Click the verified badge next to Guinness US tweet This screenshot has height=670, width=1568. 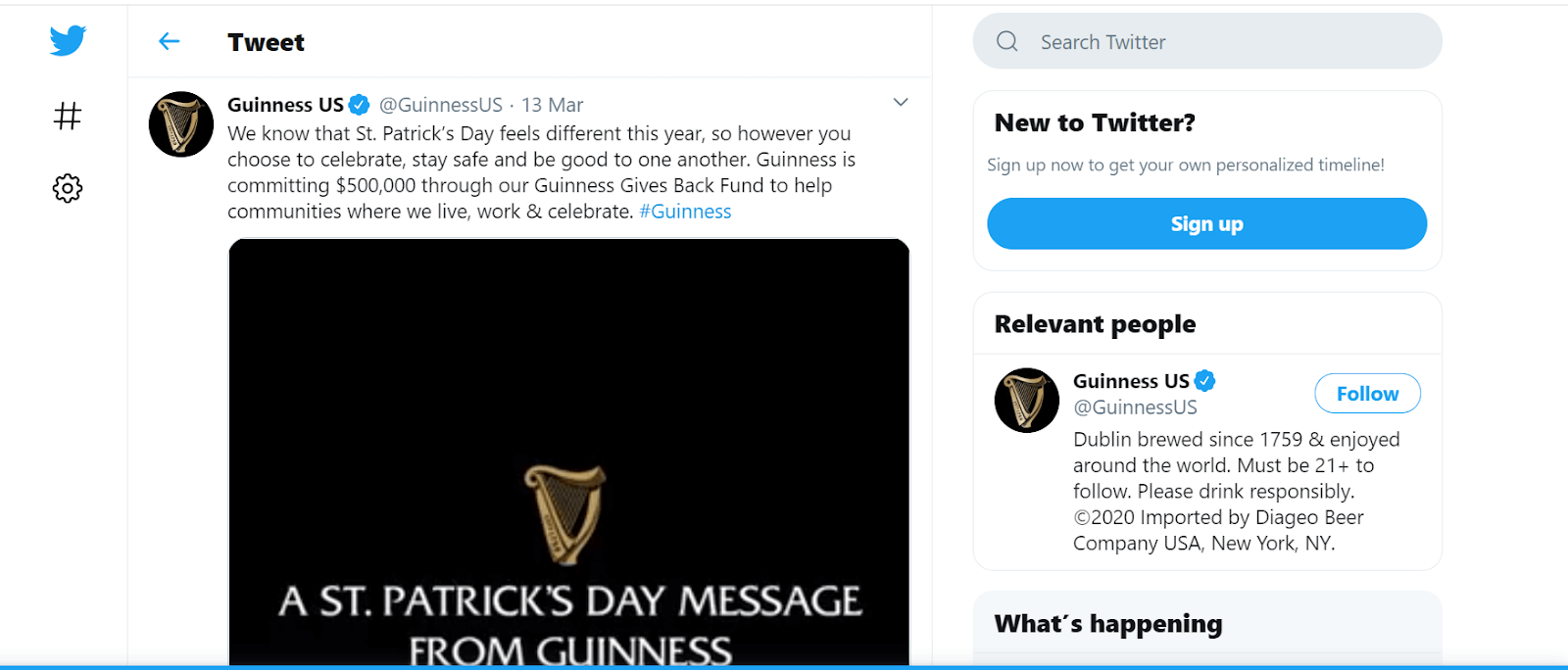point(360,103)
